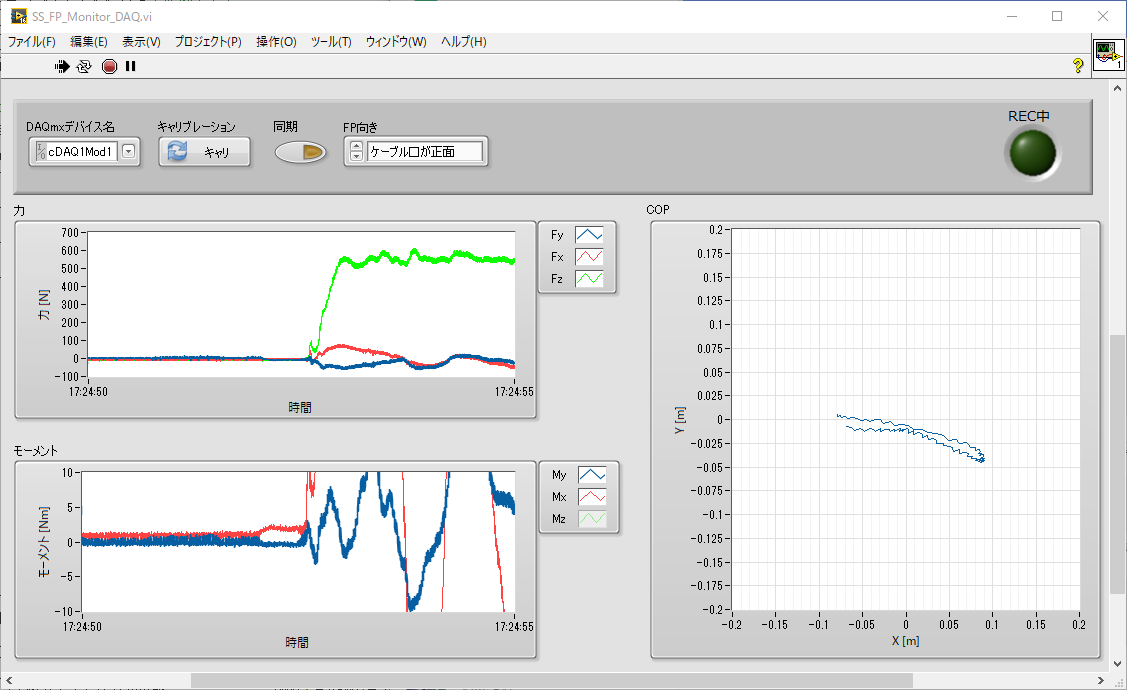
Task: Click the 700 maximum value on force Y-axis
Action: [x=70, y=233]
